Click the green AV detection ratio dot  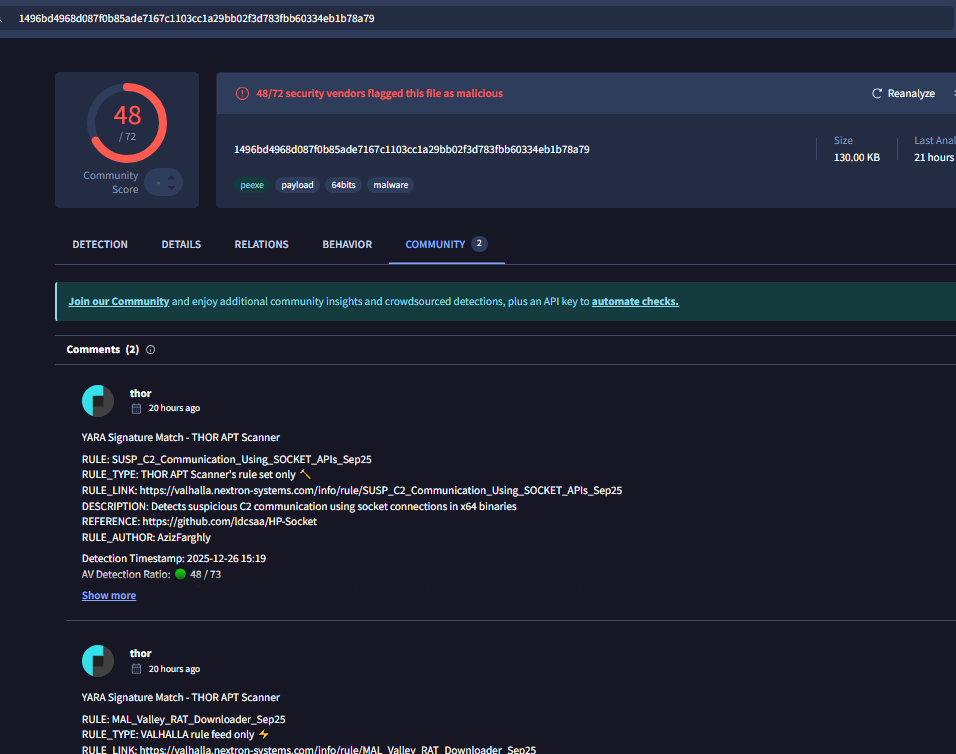coord(181,575)
